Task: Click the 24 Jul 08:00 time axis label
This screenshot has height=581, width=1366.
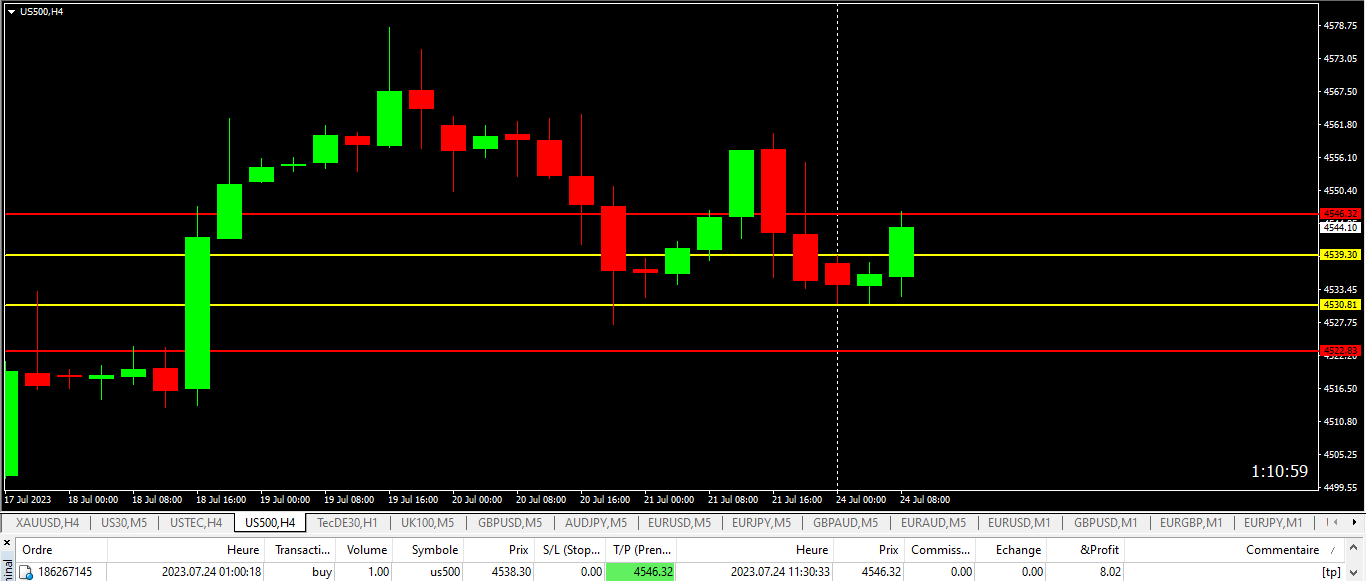Action: tap(925, 499)
